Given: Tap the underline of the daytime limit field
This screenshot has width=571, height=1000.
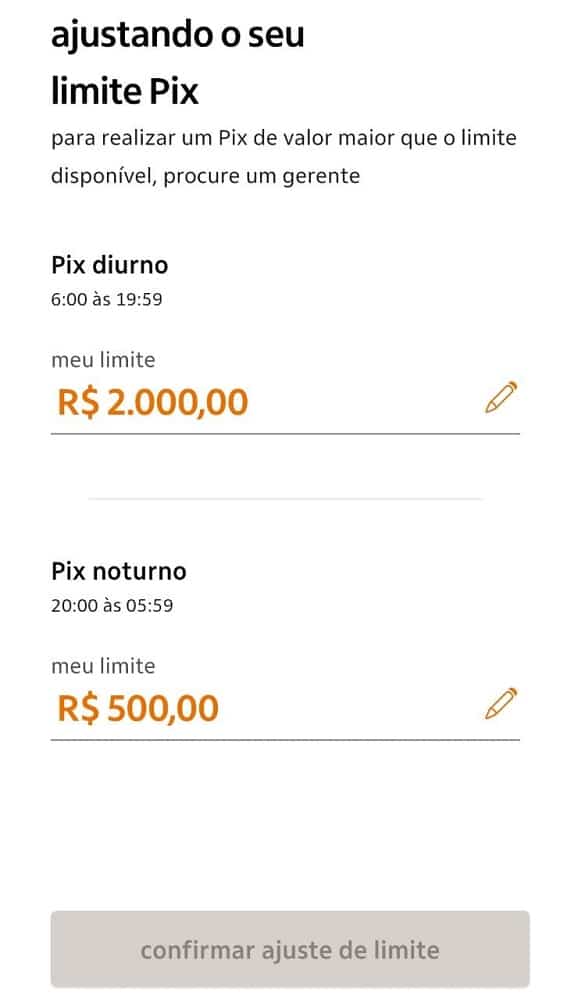Looking at the screenshot, I should (x=285, y=434).
